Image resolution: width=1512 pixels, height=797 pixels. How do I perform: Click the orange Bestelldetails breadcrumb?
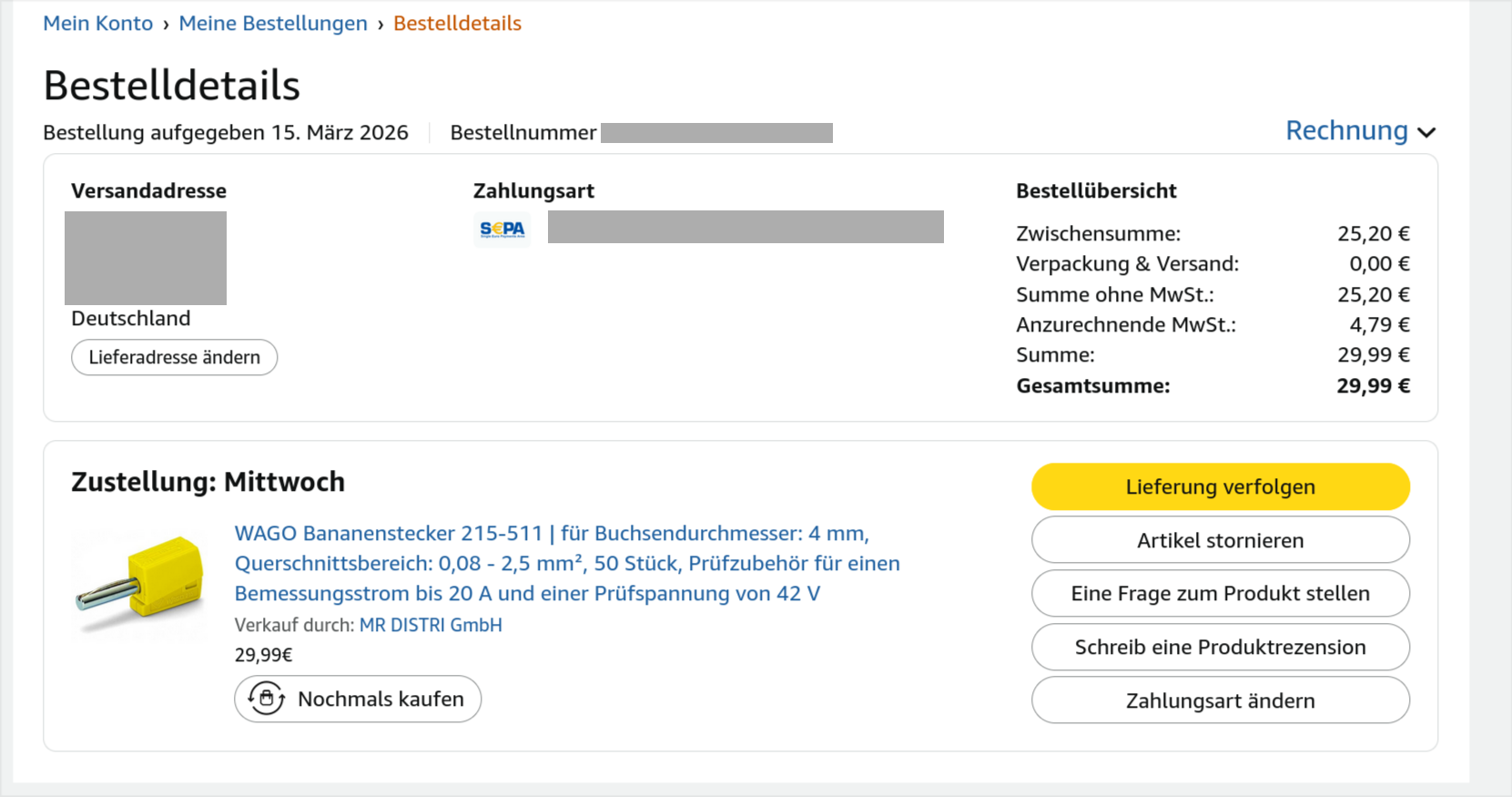[457, 24]
